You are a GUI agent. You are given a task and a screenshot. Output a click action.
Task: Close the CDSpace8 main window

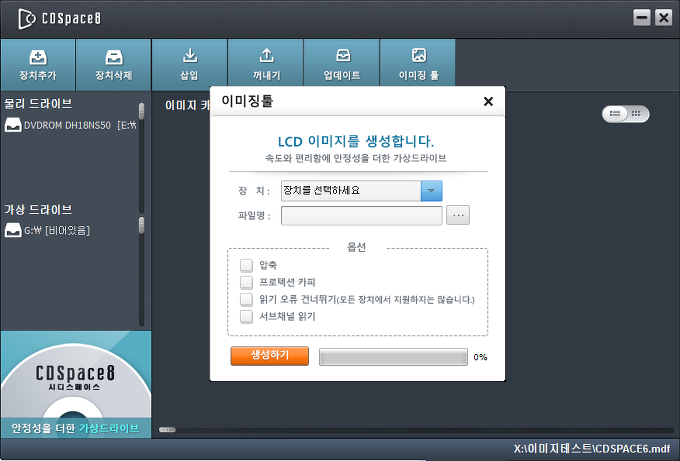(664, 18)
